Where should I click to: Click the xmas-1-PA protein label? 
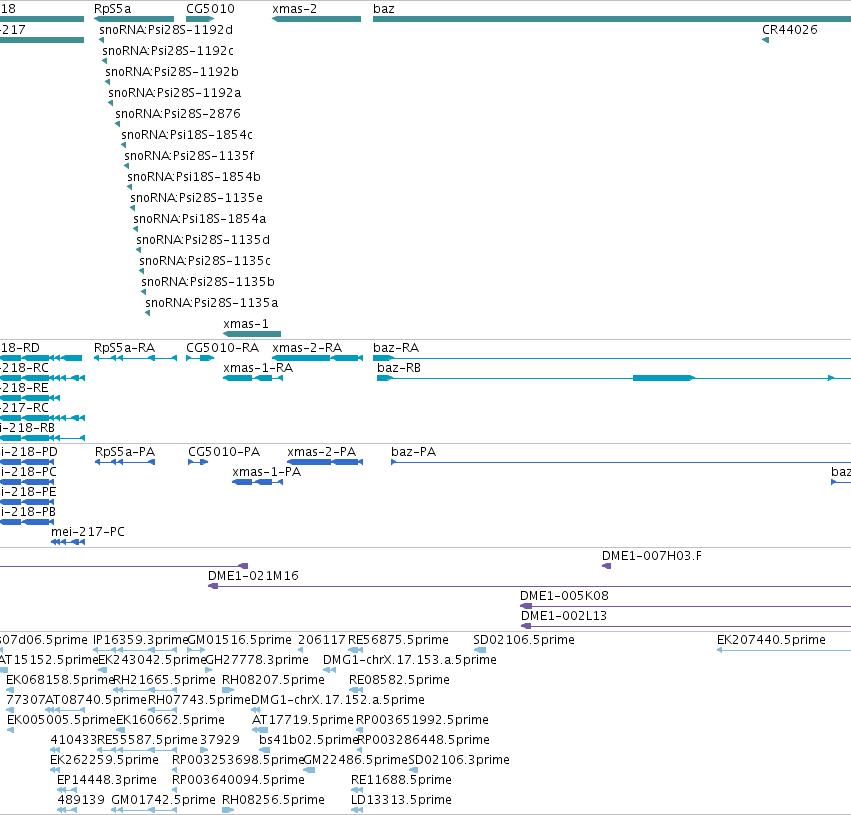coord(266,472)
